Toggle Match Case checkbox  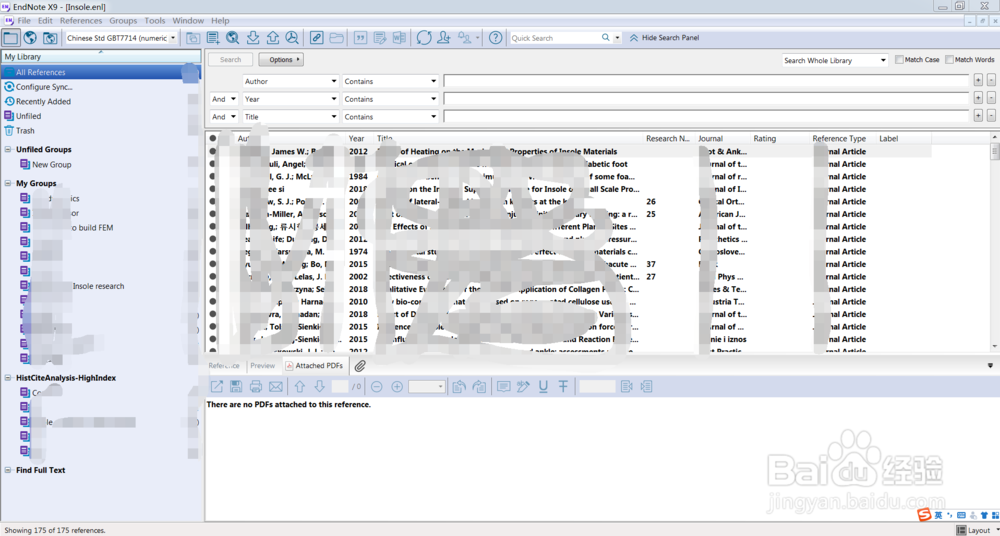899,60
